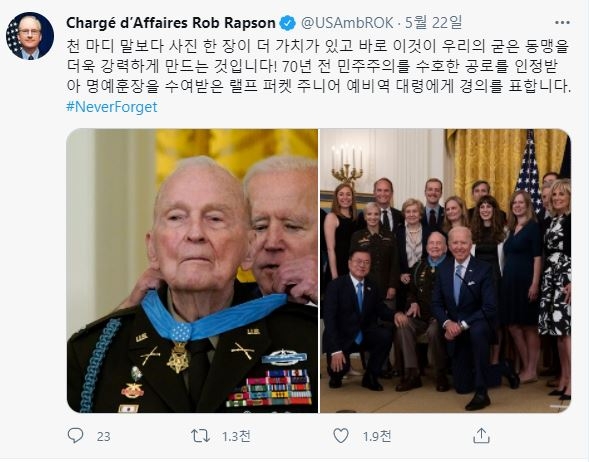This screenshot has height=462, width=589.
Task: Like the tweet with the heart icon
Action: coord(341,436)
